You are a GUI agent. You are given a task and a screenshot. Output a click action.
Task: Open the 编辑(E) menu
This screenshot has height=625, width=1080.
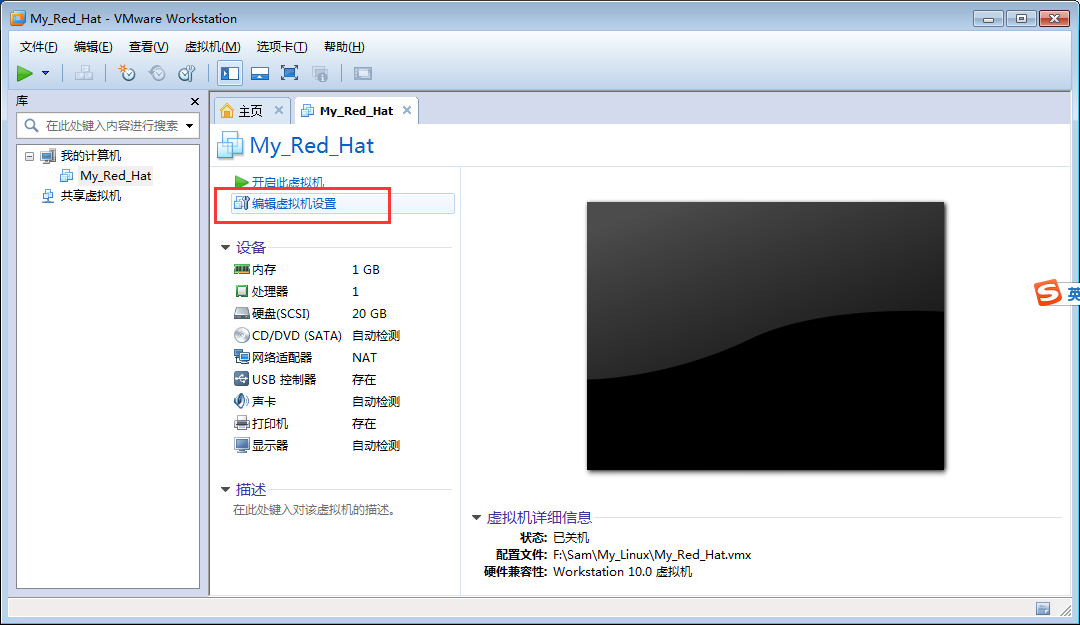pos(93,47)
